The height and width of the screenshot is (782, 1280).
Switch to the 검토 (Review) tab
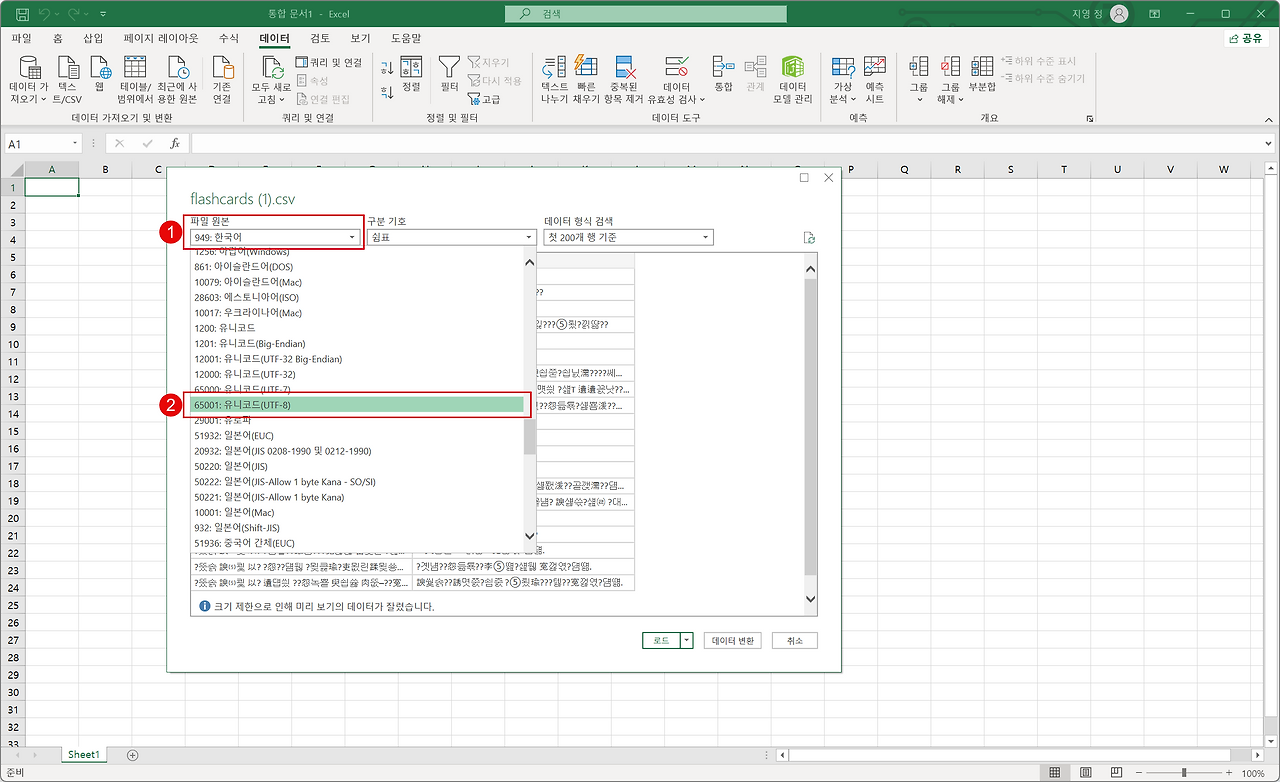tap(320, 38)
